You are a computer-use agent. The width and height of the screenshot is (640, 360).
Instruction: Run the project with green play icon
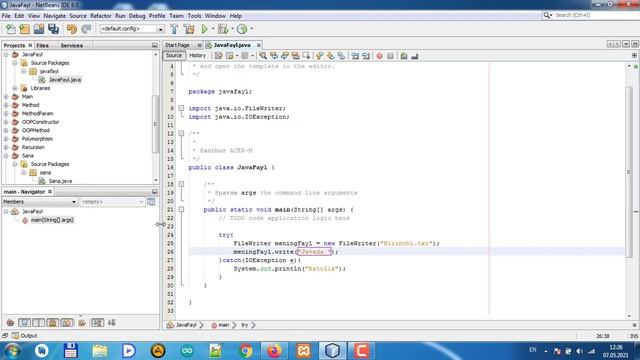point(204,29)
